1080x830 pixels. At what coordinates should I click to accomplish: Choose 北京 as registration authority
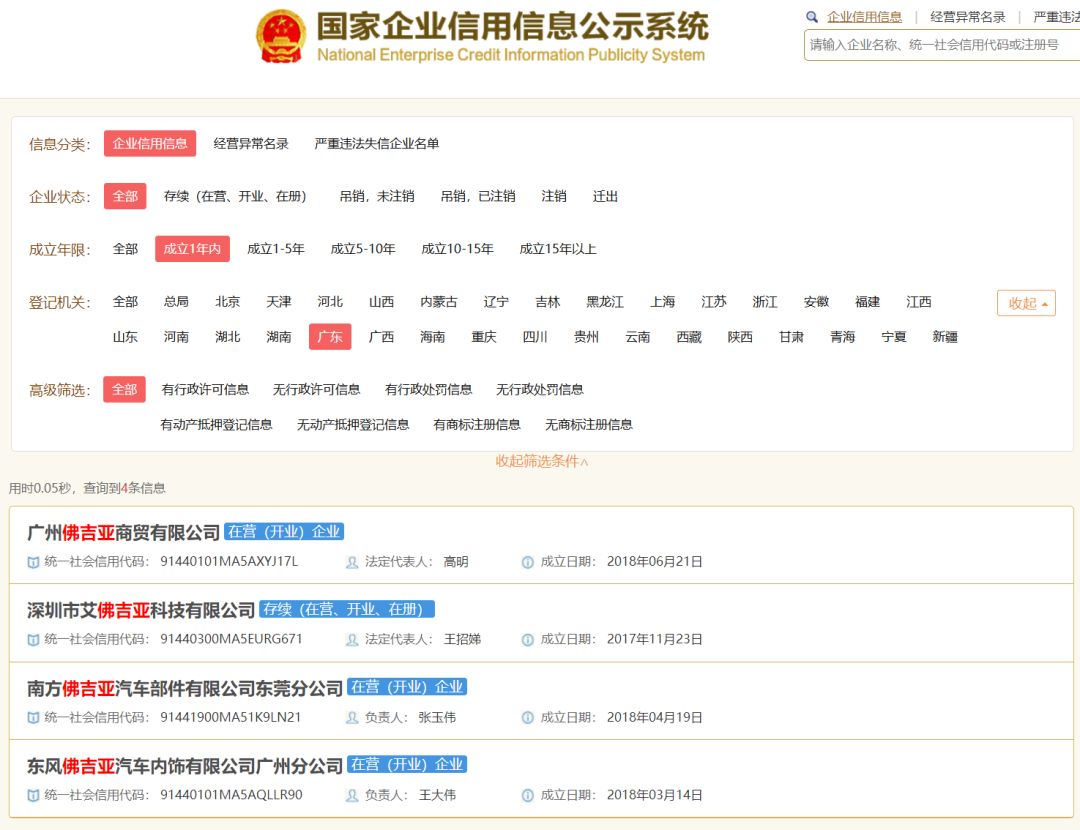tap(227, 302)
